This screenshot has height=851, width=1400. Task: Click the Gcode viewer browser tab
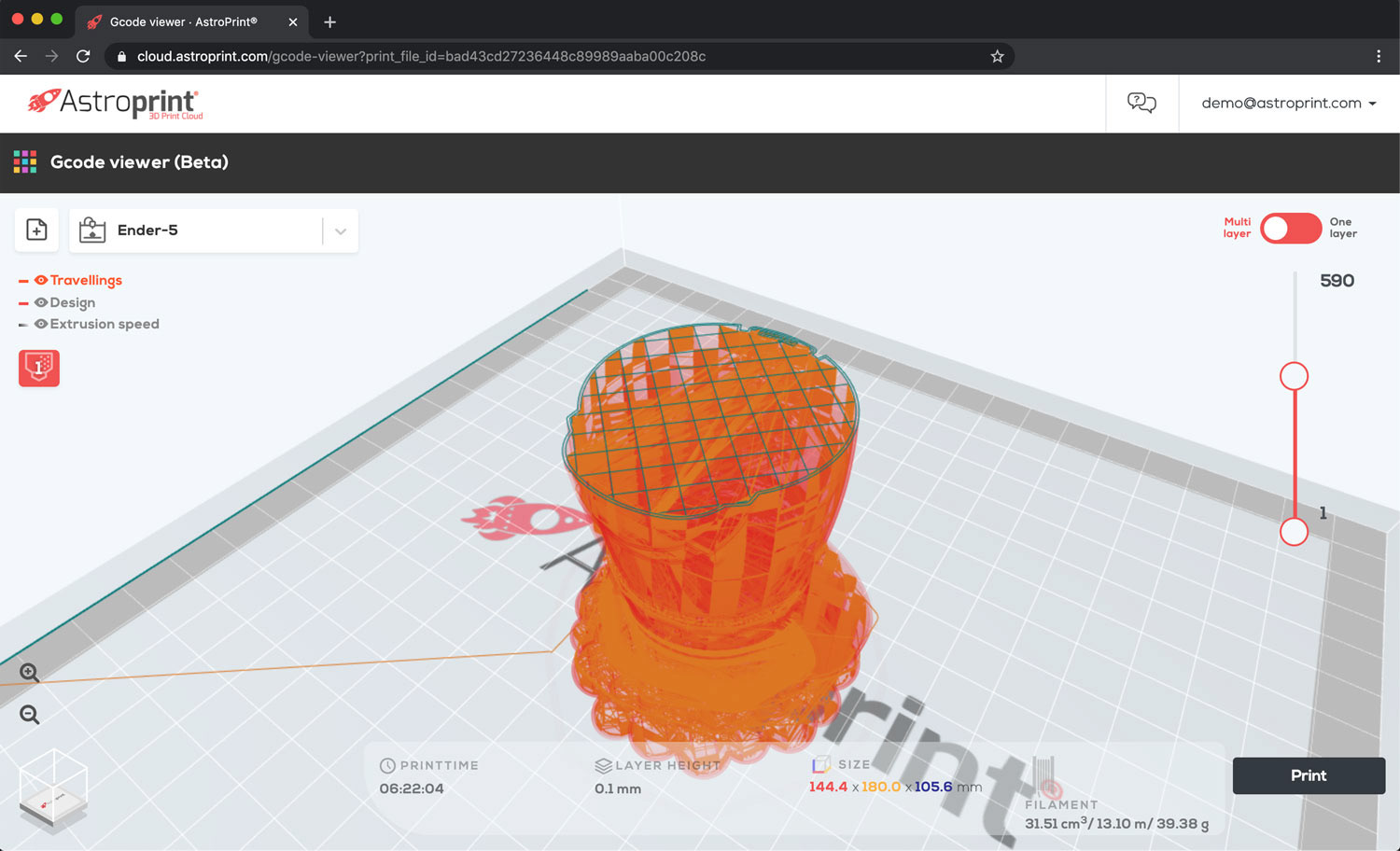pyautogui.click(x=192, y=21)
